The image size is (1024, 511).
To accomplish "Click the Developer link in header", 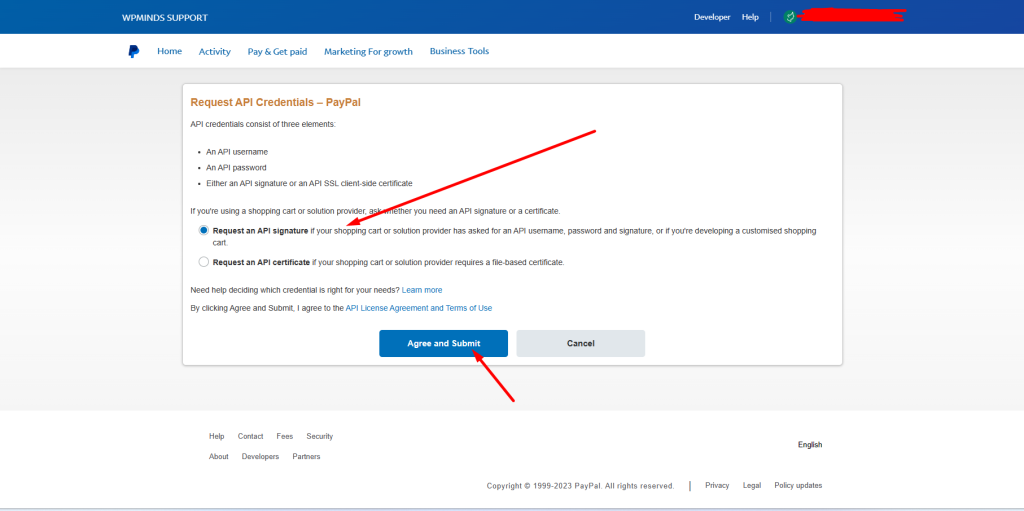I will click(712, 17).
